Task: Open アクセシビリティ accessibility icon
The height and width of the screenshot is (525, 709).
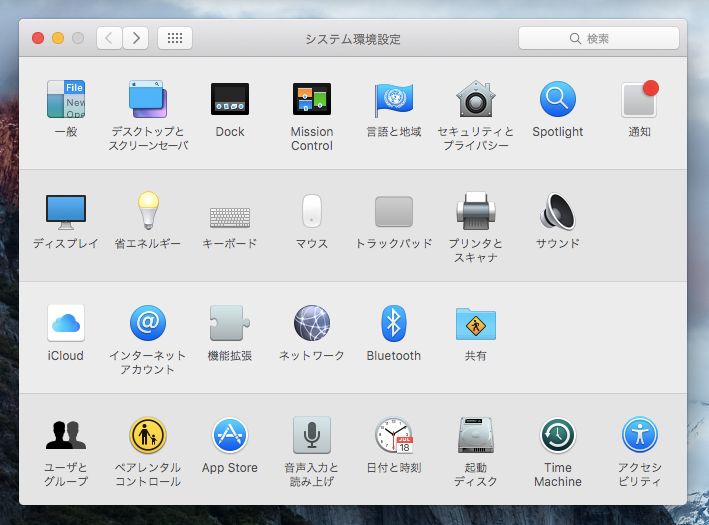Action: point(639,435)
